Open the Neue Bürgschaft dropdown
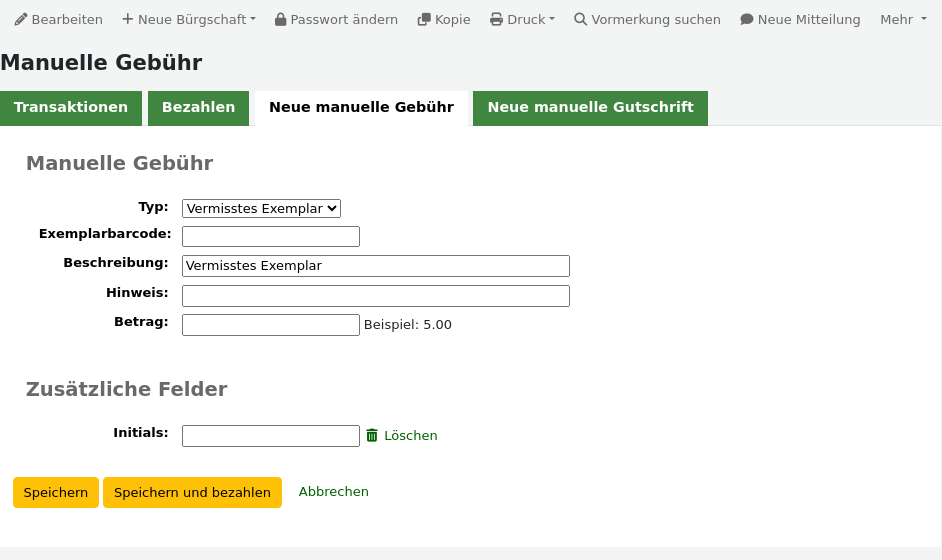The height and width of the screenshot is (560, 942). (188, 20)
